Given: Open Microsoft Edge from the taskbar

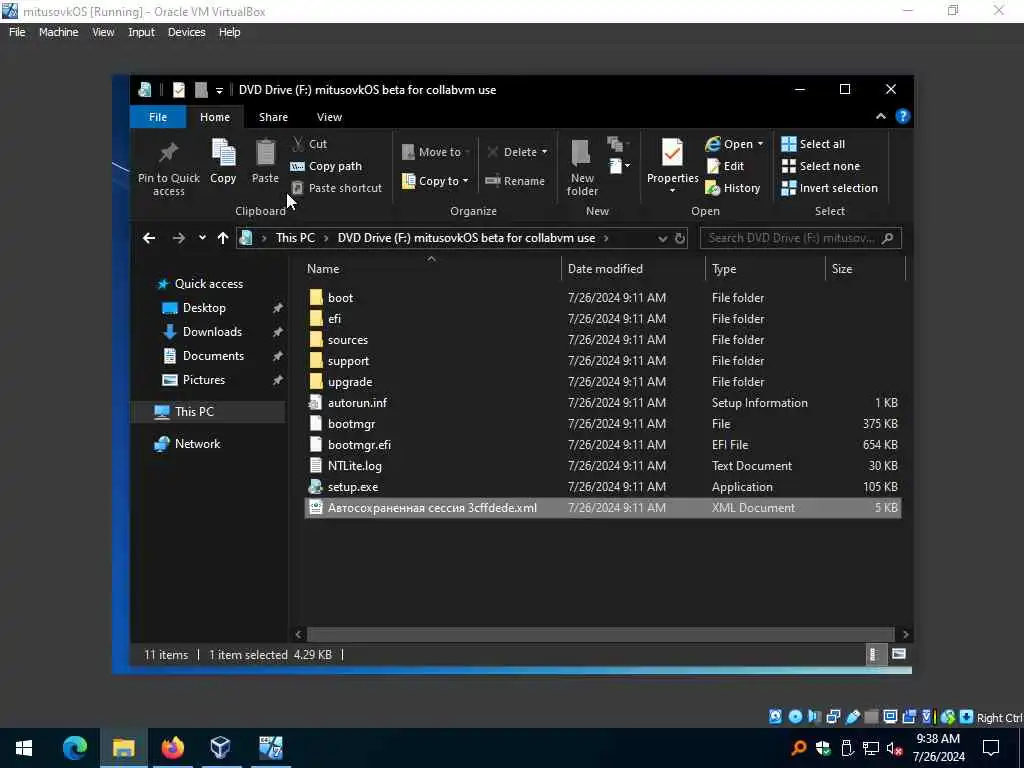Looking at the screenshot, I should [x=74, y=748].
